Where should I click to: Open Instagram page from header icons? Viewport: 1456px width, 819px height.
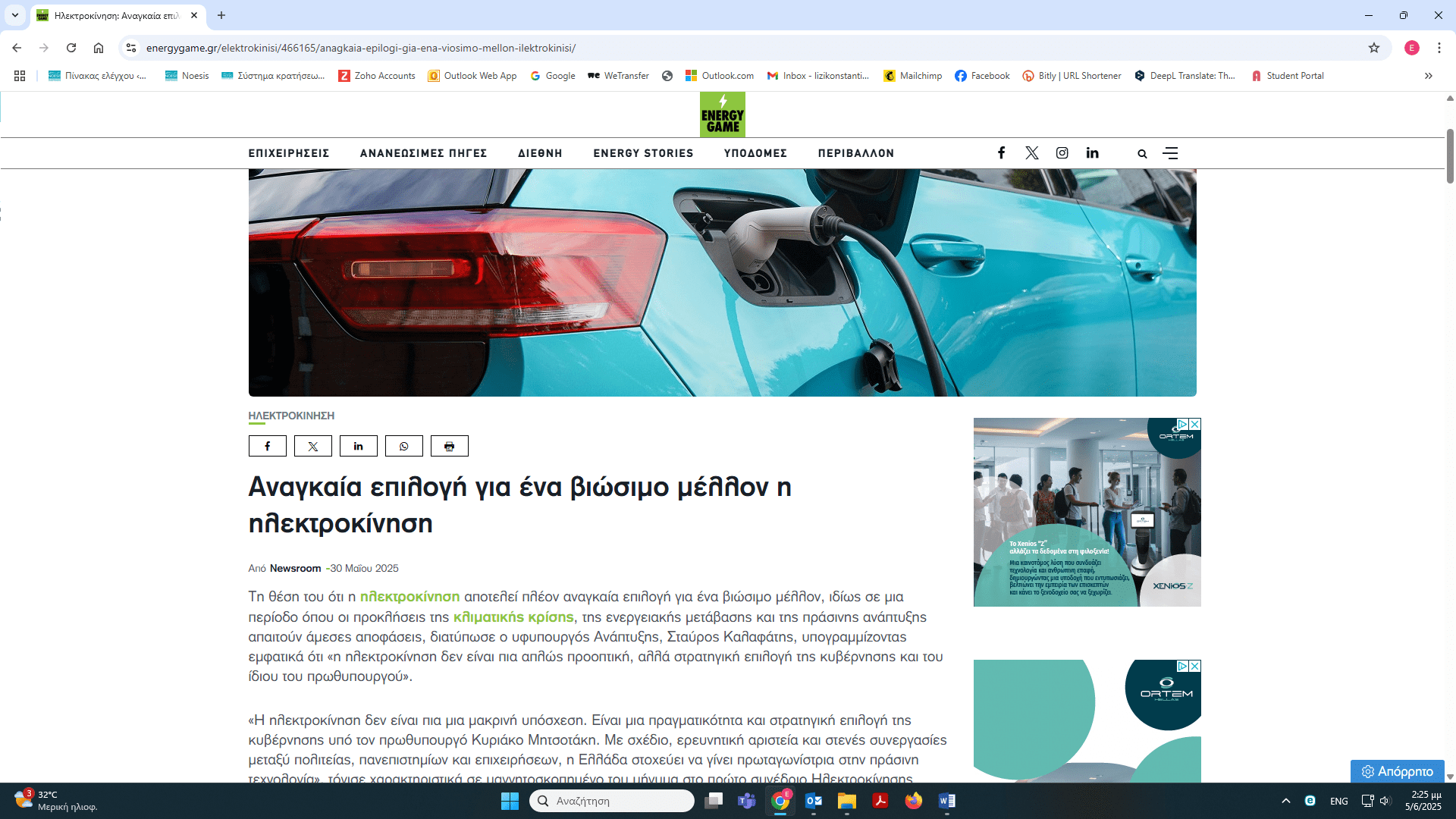(1062, 153)
